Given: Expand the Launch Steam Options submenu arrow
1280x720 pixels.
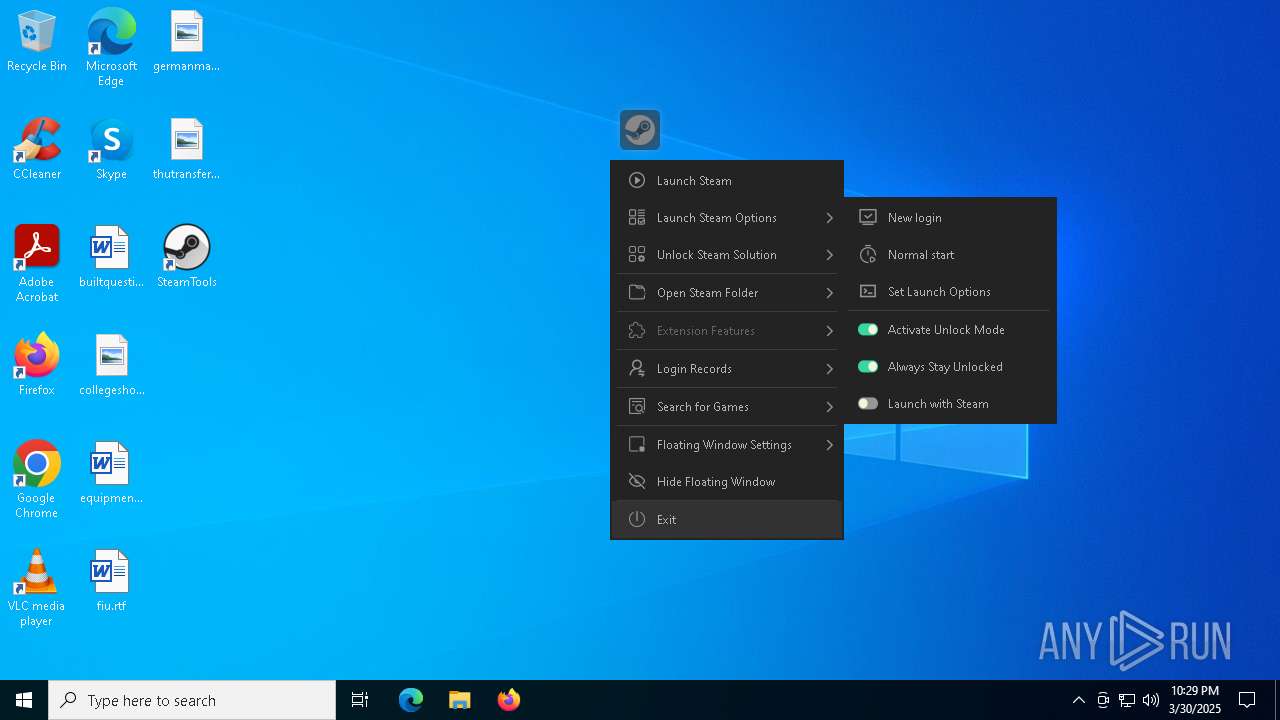Looking at the screenshot, I should (829, 218).
